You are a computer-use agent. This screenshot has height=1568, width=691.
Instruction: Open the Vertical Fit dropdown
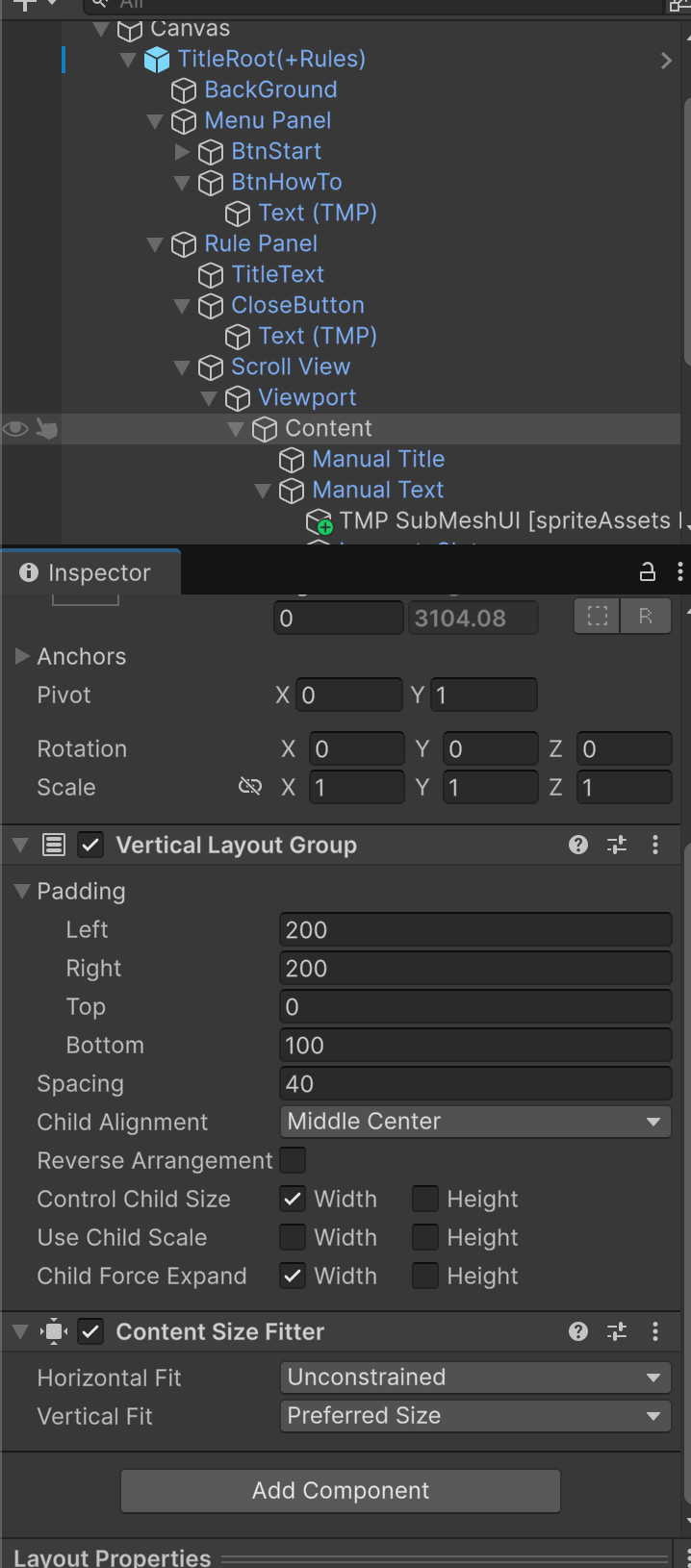[x=475, y=1416]
